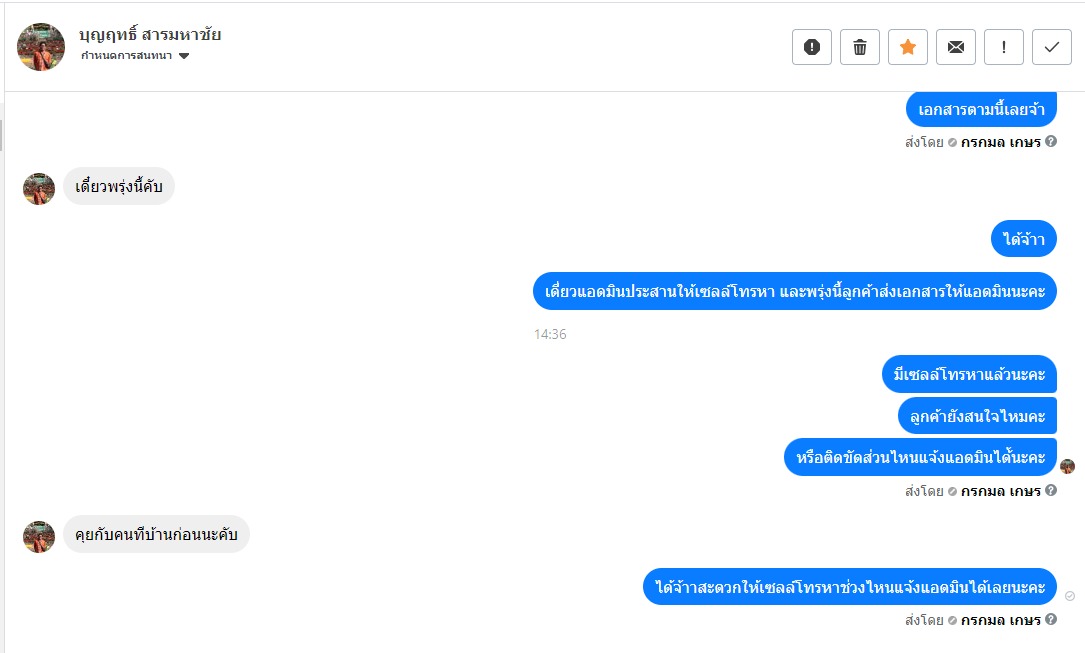This screenshot has height=653, width=1085.
Task: Click help icon beside last กรกมล เกษร label
Action: coord(1051,620)
